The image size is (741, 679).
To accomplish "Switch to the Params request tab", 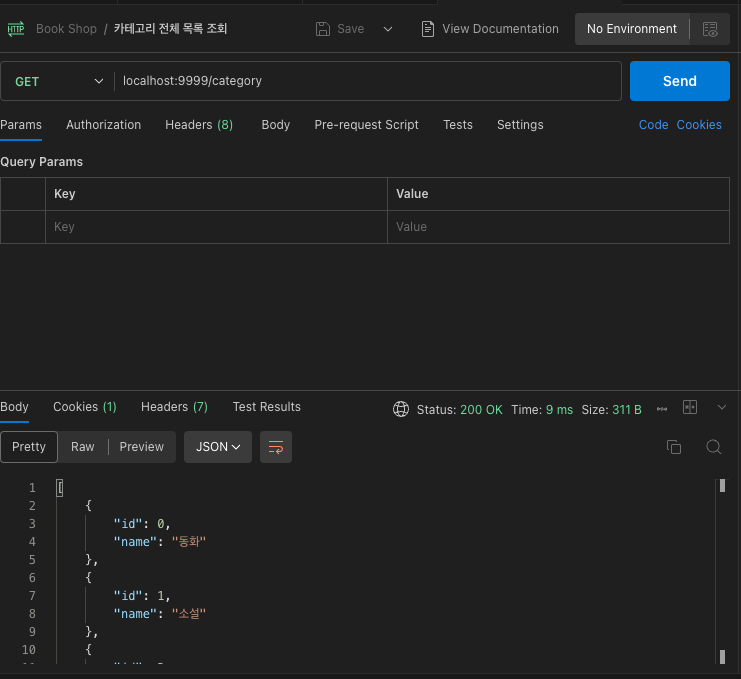I will pyautogui.click(x=21, y=125).
